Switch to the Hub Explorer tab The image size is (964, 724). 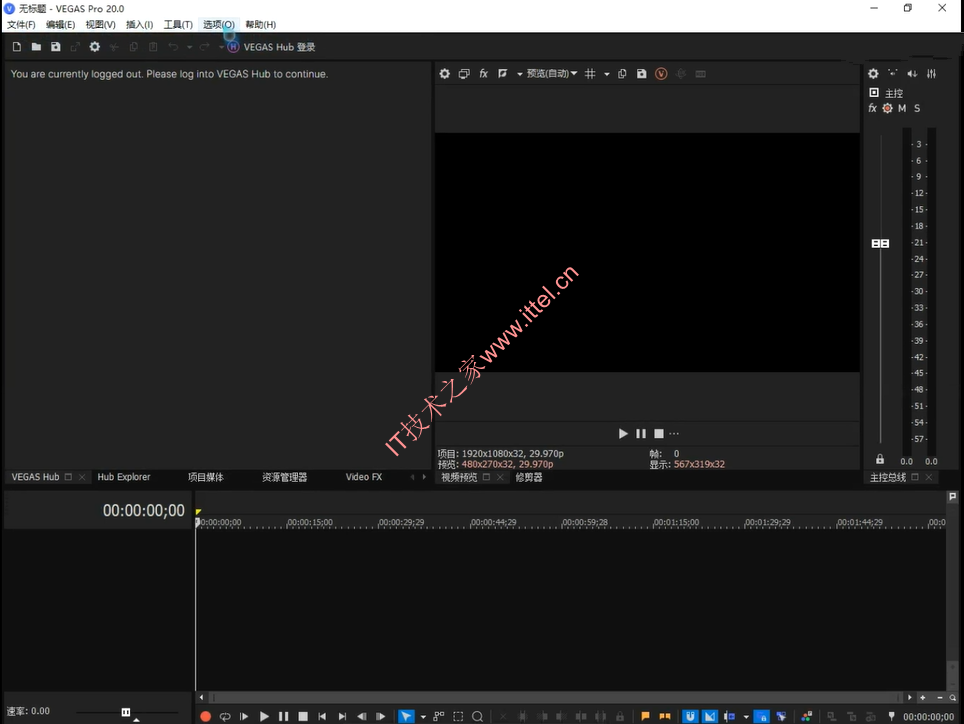124,477
